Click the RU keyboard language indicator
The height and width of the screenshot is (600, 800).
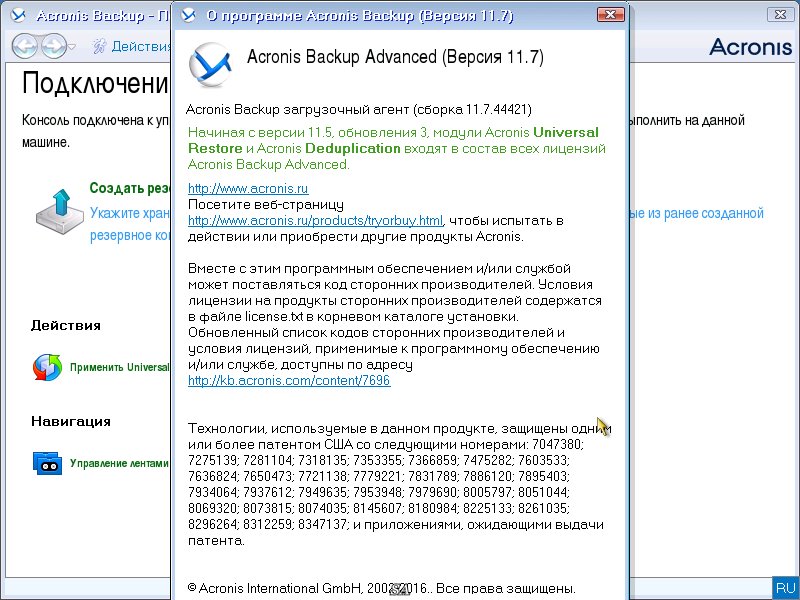click(785, 588)
